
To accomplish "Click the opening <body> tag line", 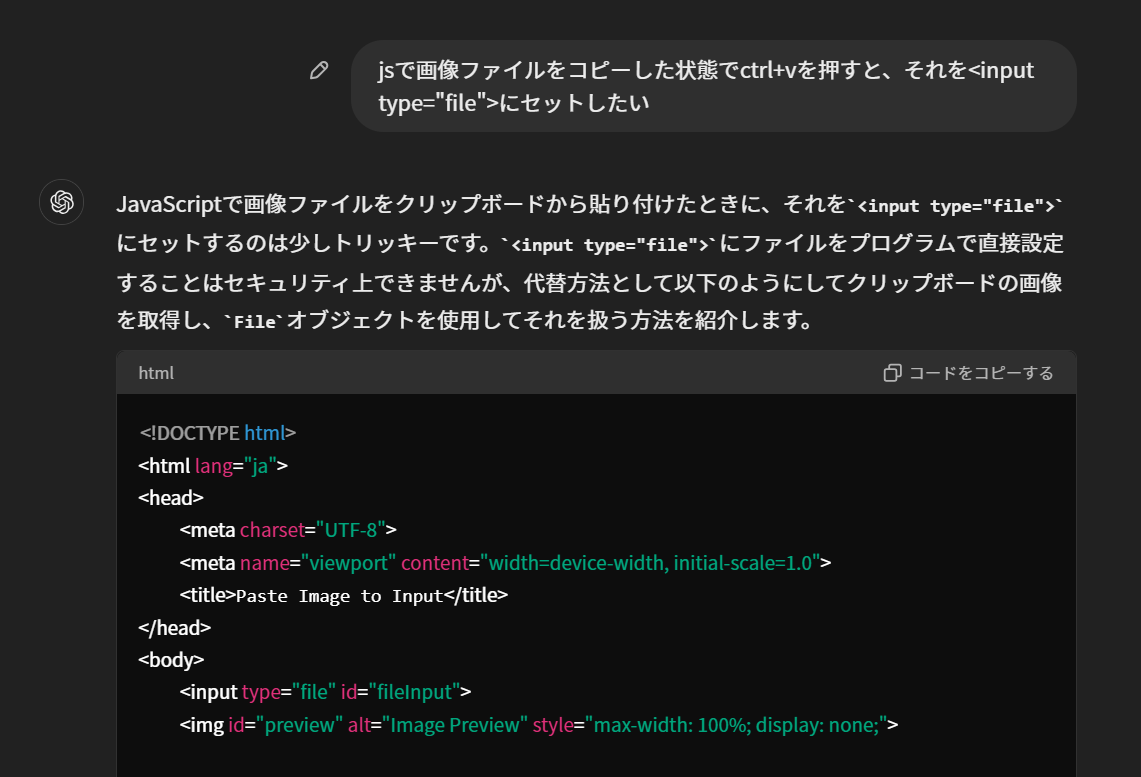I will (x=171, y=660).
